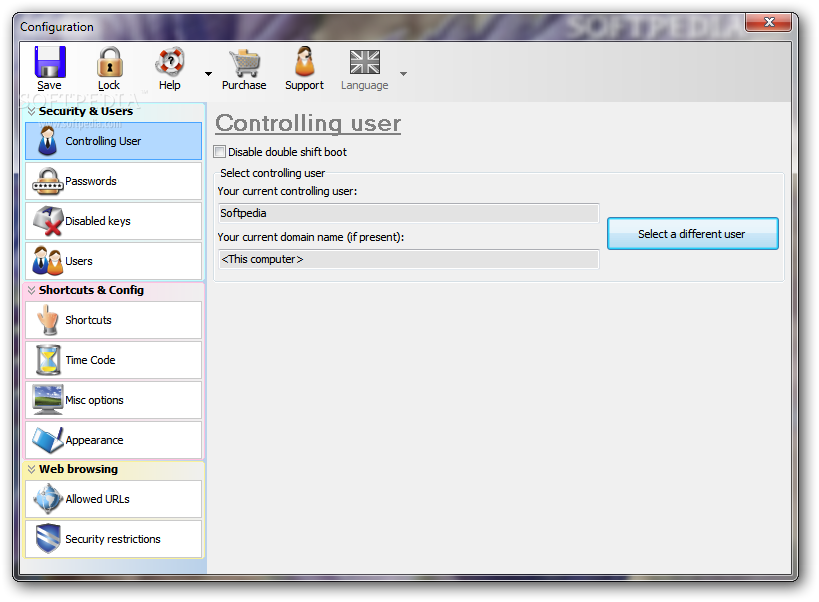This screenshot has width=819, height=602.
Task: Click Select a different user button
Action: click(693, 234)
